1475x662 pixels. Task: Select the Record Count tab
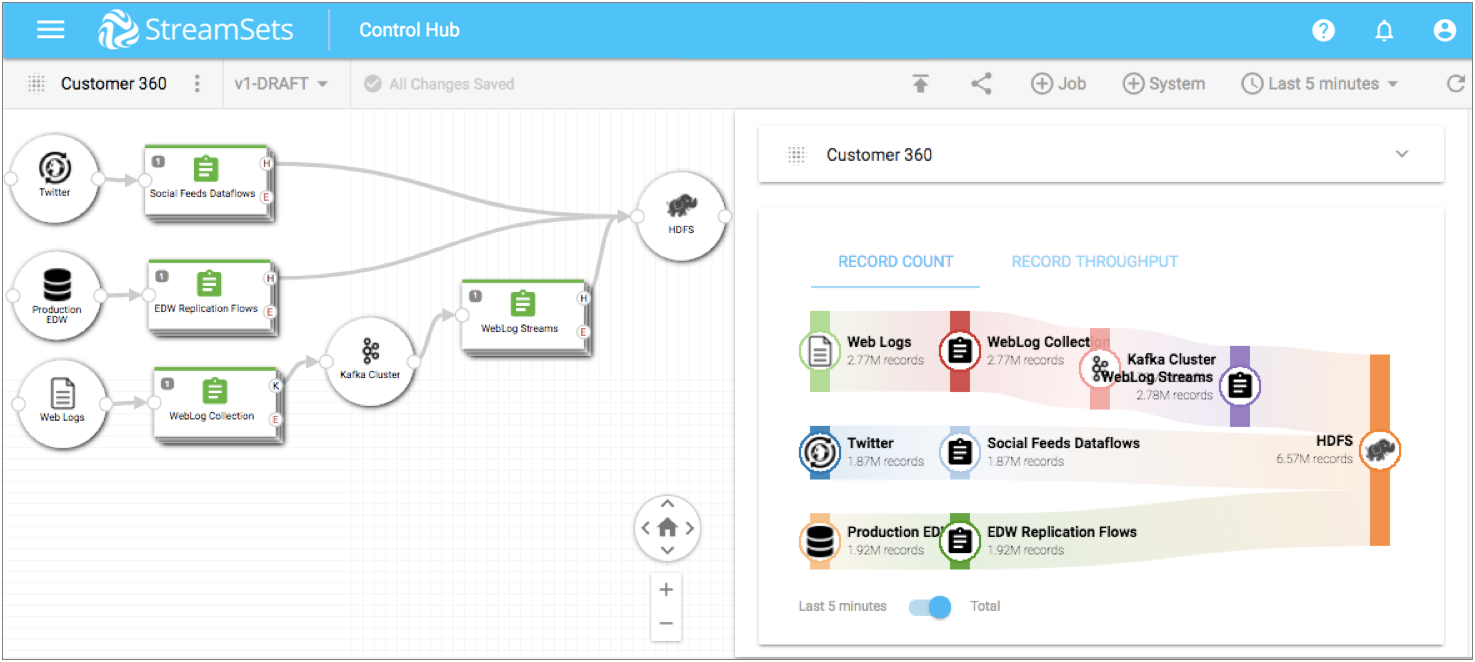tap(895, 262)
